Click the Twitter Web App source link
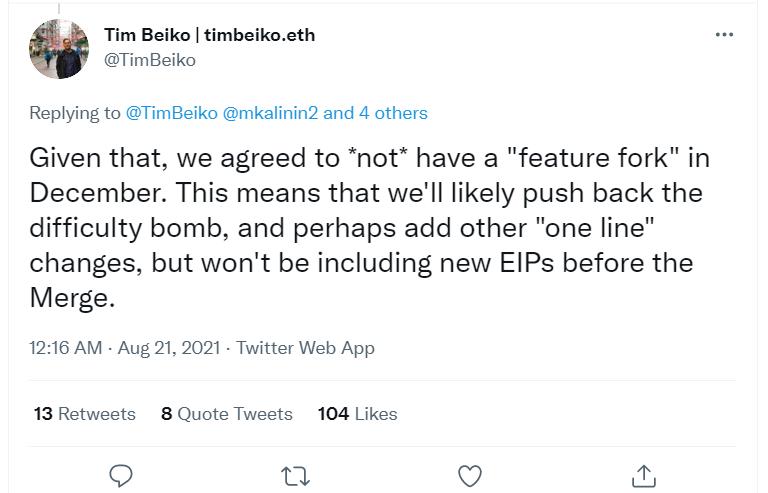 (x=303, y=348)
